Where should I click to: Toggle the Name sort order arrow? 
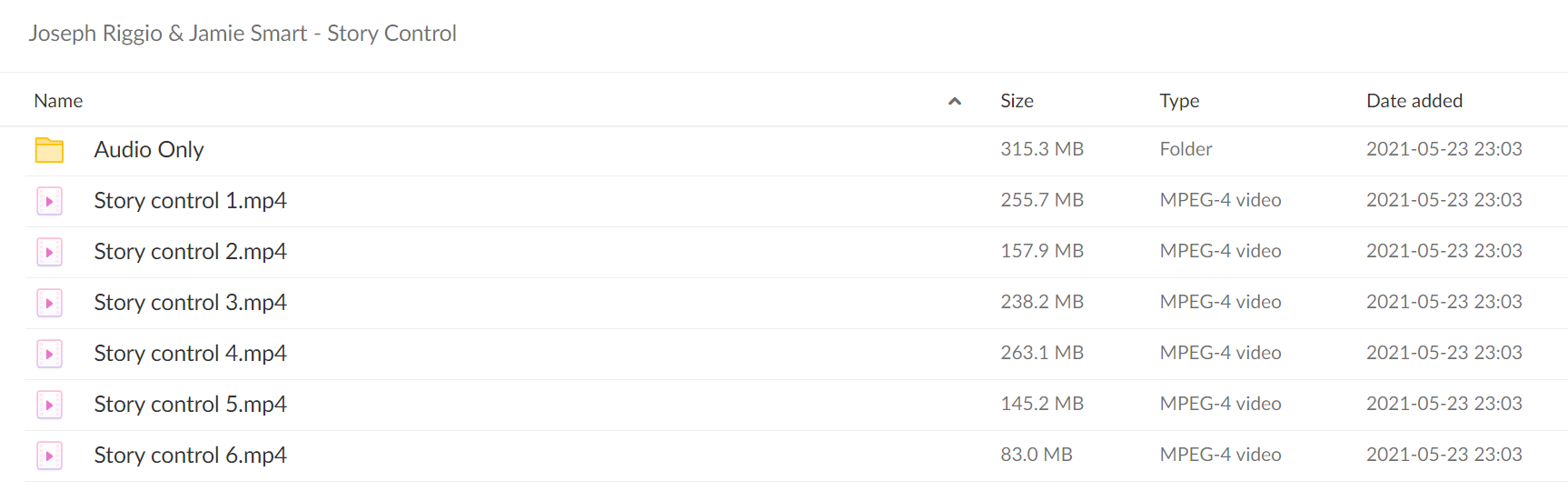point(954,101)
